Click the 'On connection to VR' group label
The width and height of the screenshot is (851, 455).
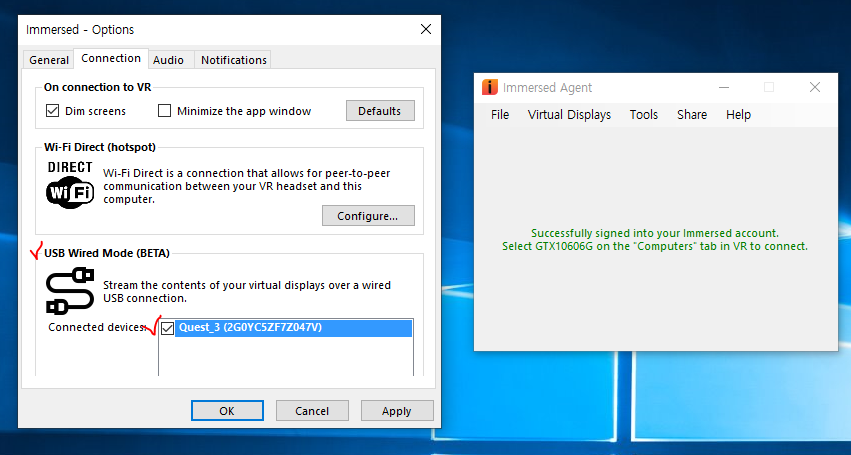coord(98,87)
